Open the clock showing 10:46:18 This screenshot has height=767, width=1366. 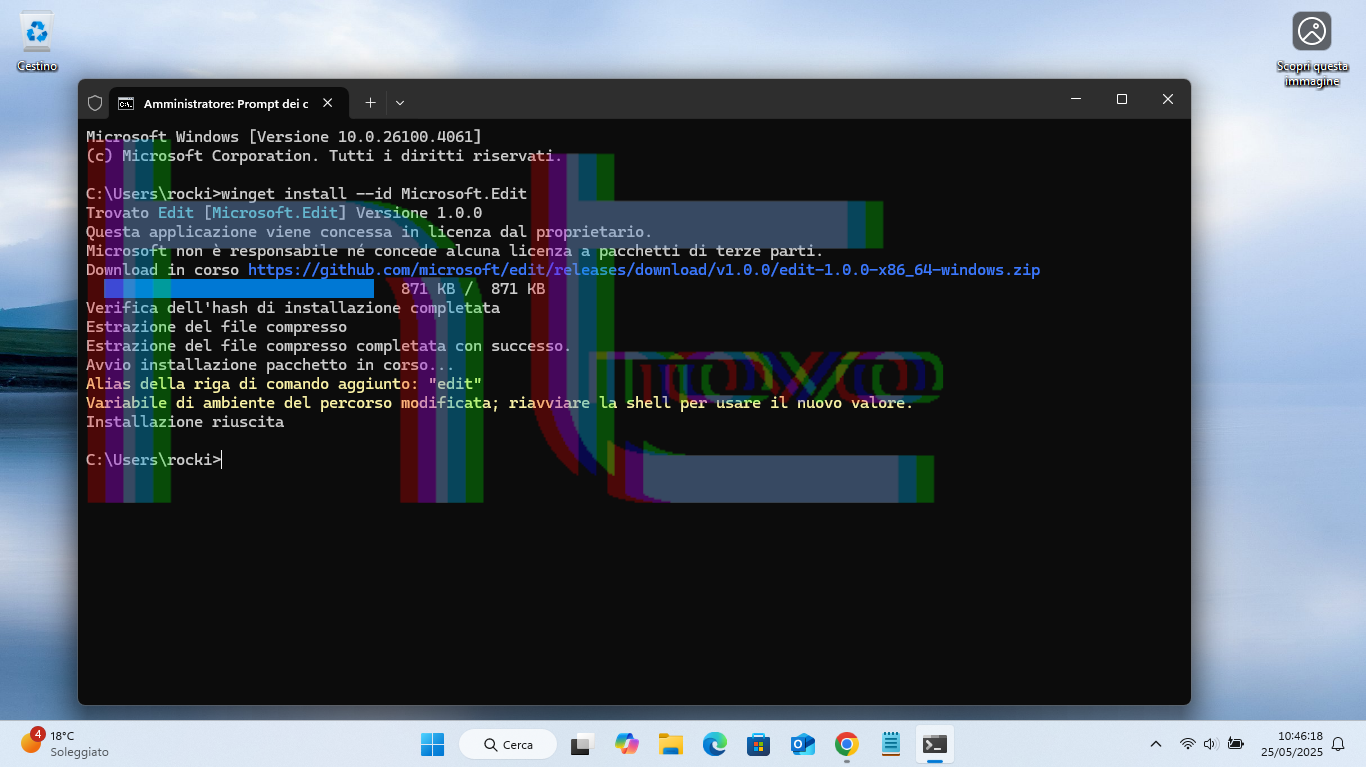coord(1291,743)
